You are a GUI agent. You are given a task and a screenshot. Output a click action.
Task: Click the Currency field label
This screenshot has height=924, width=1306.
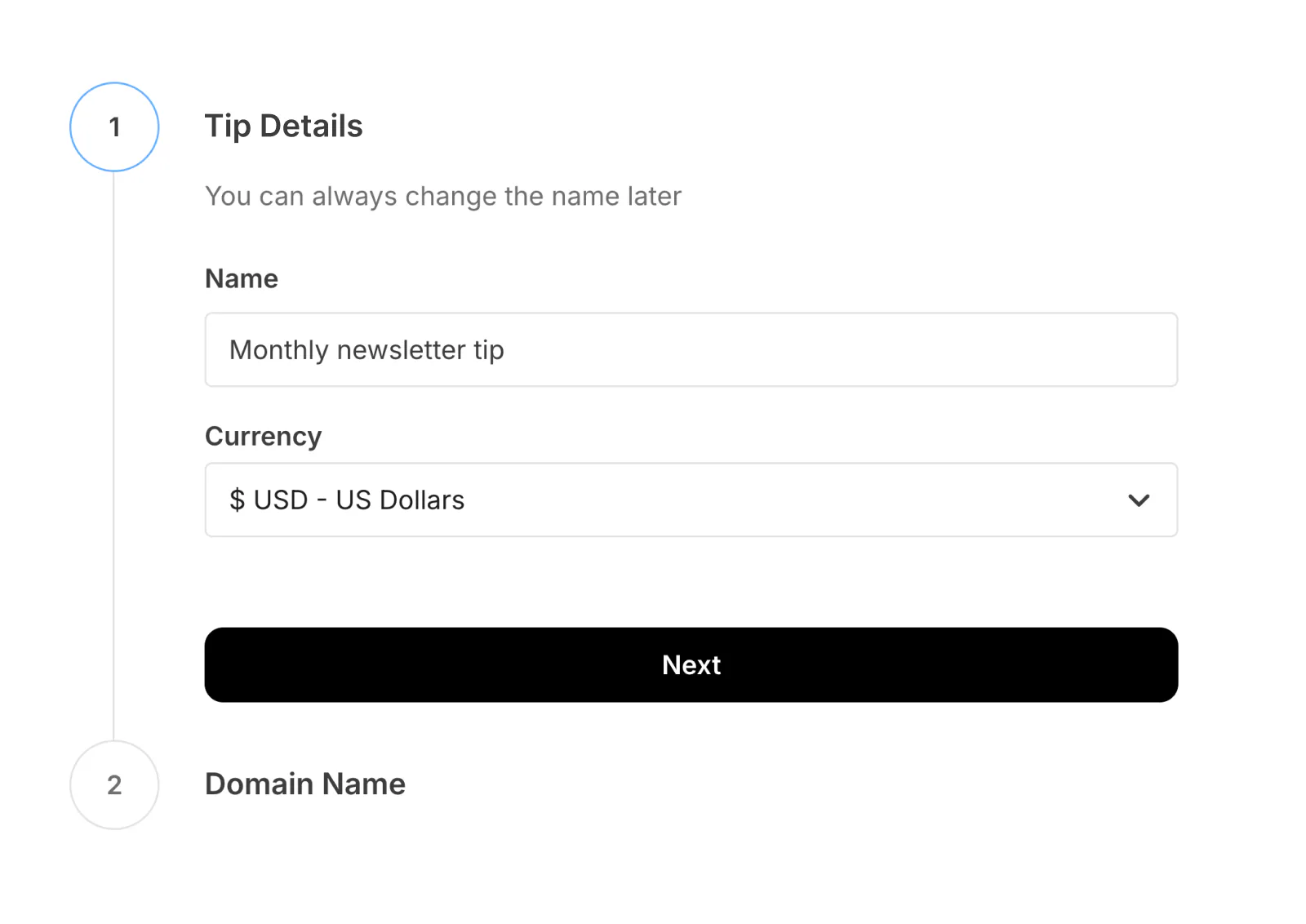point(263,436)
